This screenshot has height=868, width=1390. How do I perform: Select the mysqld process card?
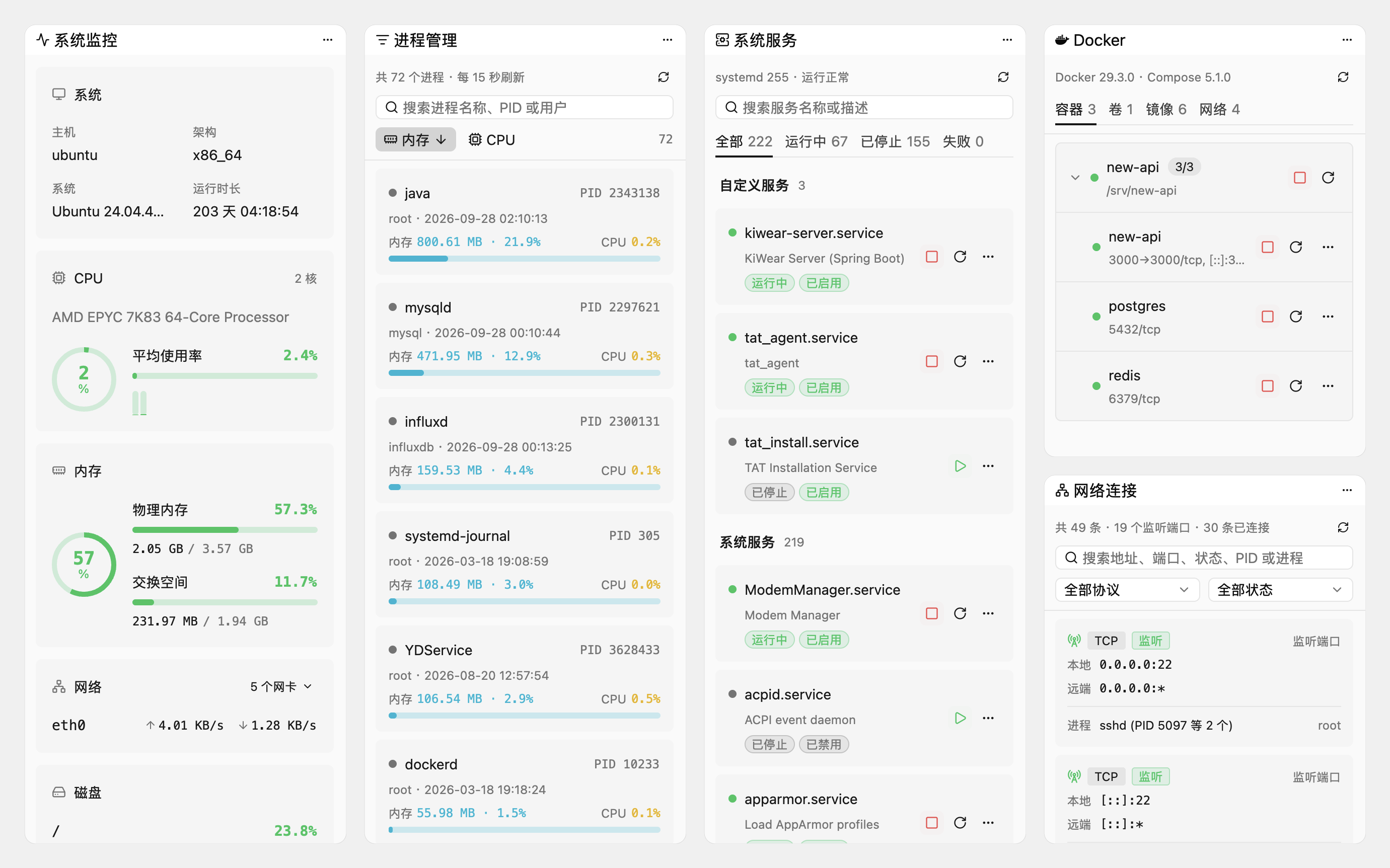[524, 336]
